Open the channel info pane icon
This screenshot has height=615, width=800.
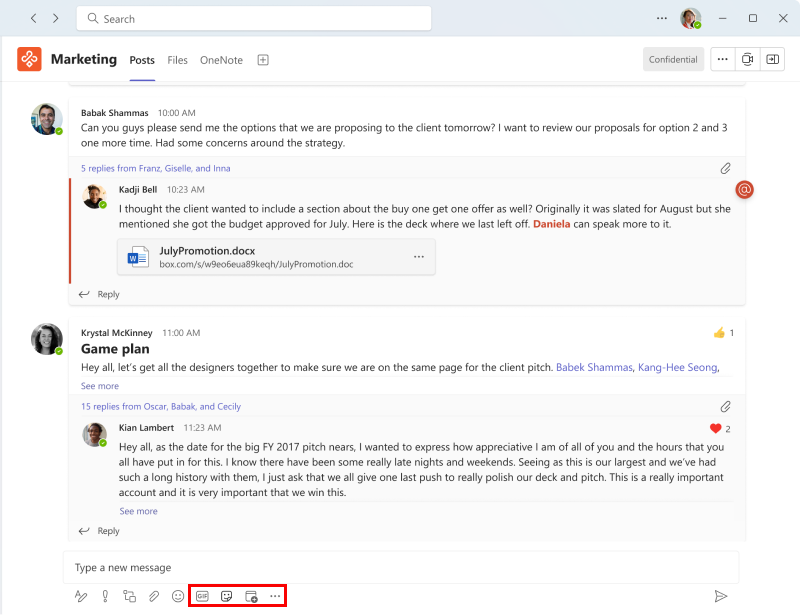tap(772, 59)
